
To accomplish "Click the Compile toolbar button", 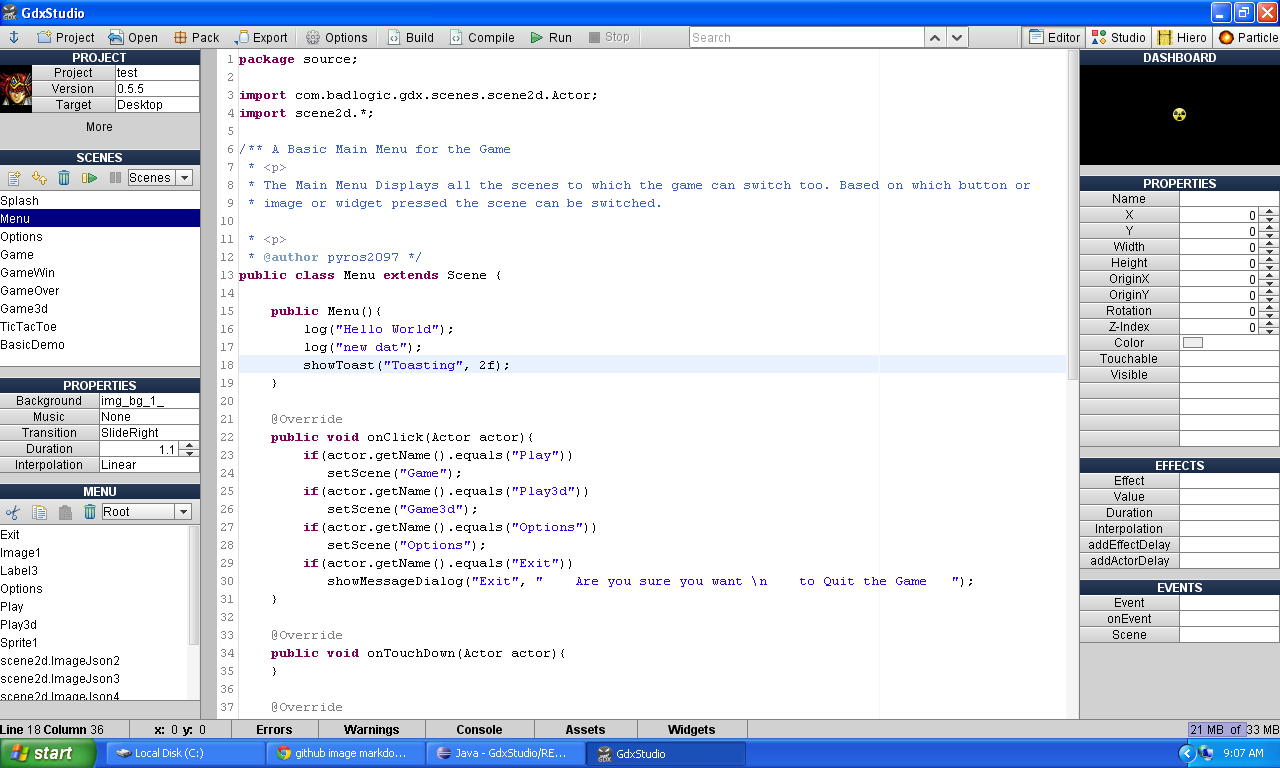I will (x=482, y=37).
